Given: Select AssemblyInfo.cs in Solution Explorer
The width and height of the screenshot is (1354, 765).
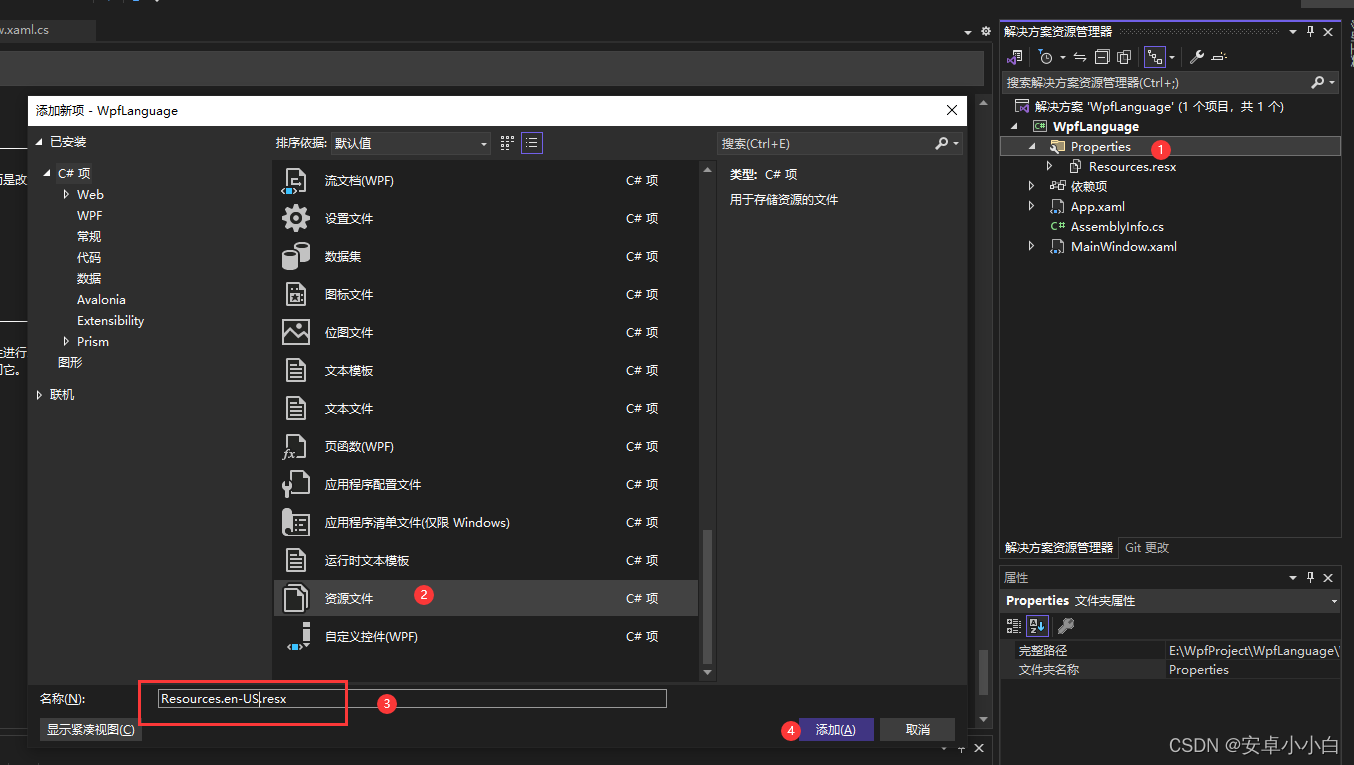Looking at the screenshot, I should 1117,227.
